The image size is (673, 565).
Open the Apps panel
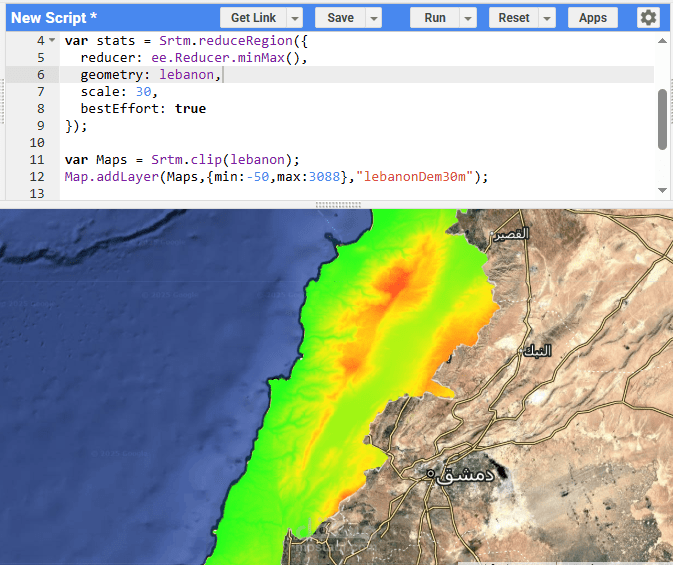pos(593,18)
